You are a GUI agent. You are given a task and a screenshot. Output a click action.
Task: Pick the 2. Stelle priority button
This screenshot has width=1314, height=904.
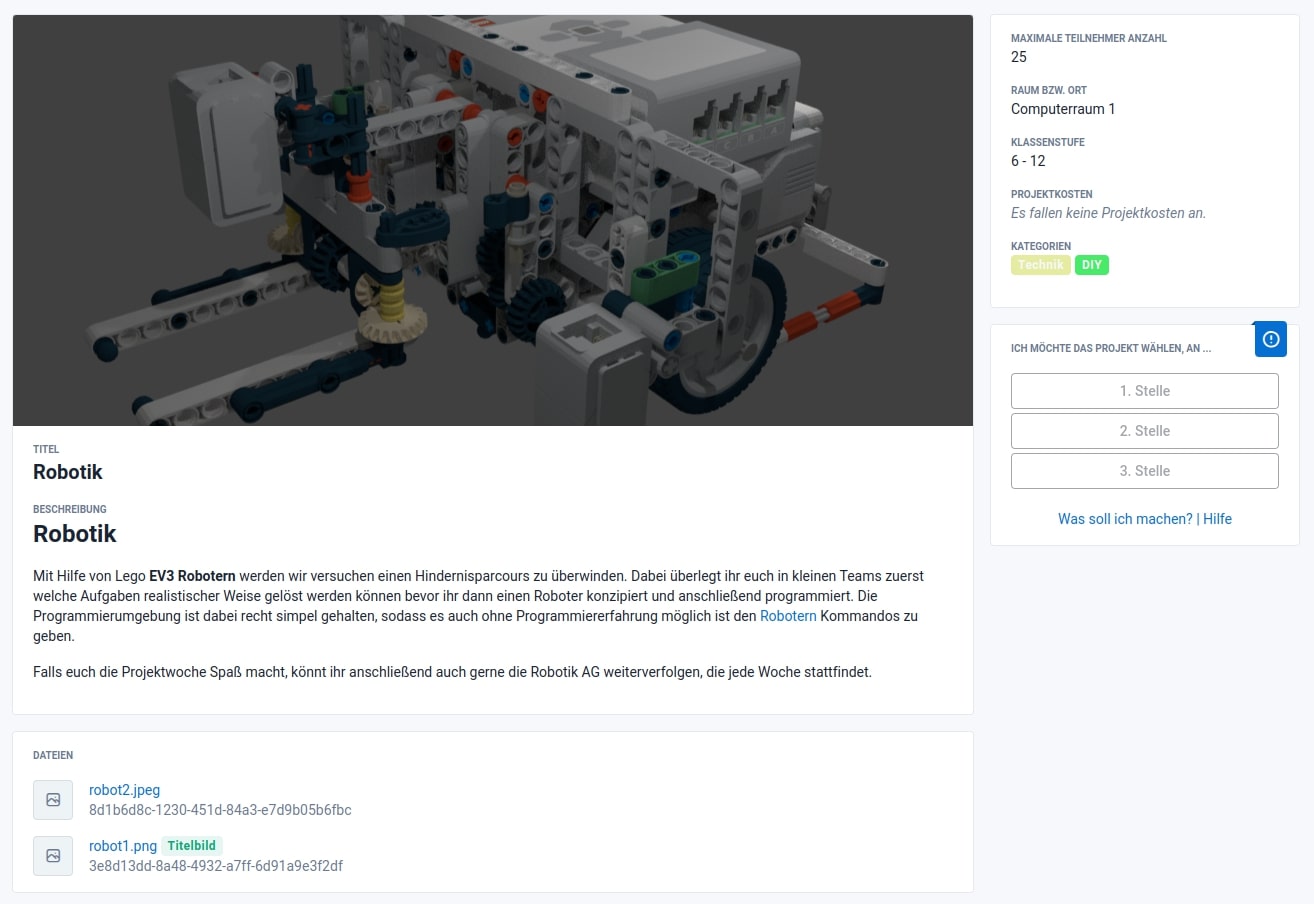[1144, 431]
